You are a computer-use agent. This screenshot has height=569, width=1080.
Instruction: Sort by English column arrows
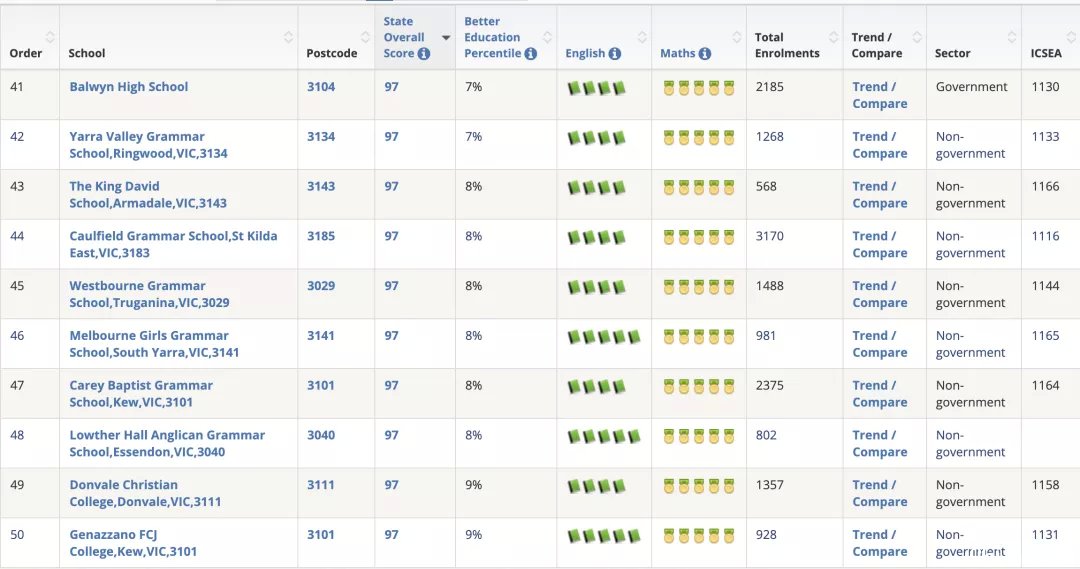tap(642, 37)
